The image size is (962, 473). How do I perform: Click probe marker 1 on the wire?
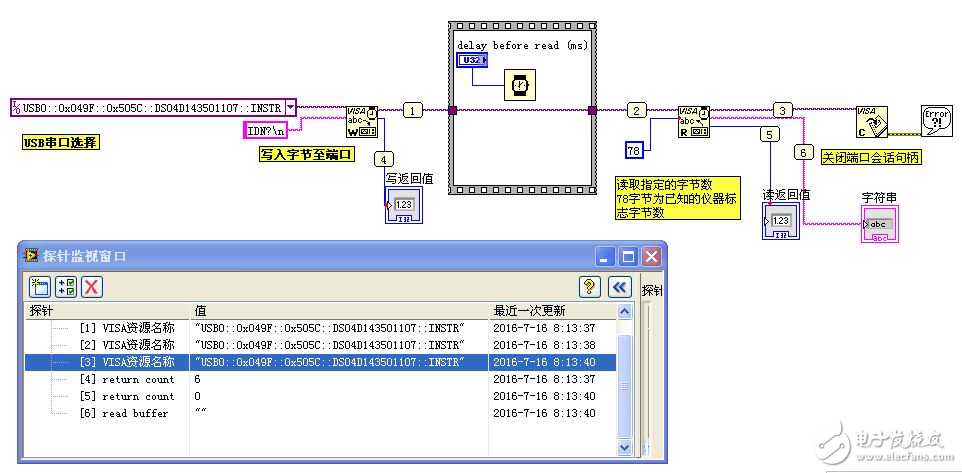pyautogui.click(x=413, y=111)
